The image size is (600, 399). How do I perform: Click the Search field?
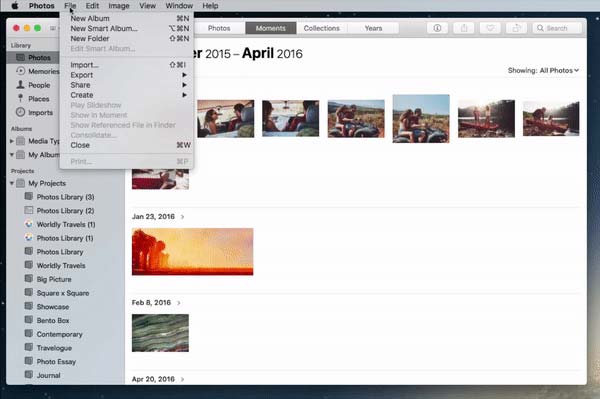pos(557,28)
